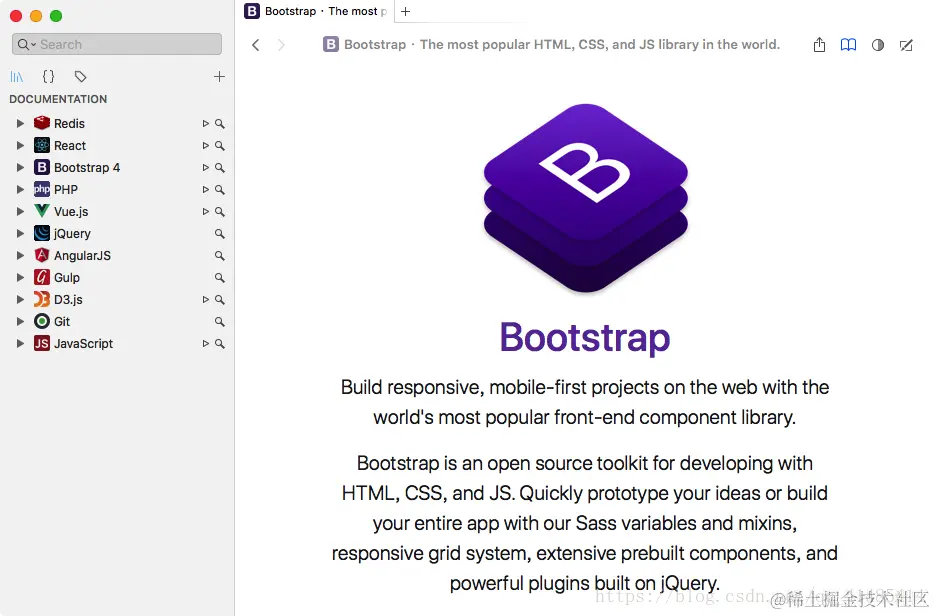Open a new tab

coord(405,11)
